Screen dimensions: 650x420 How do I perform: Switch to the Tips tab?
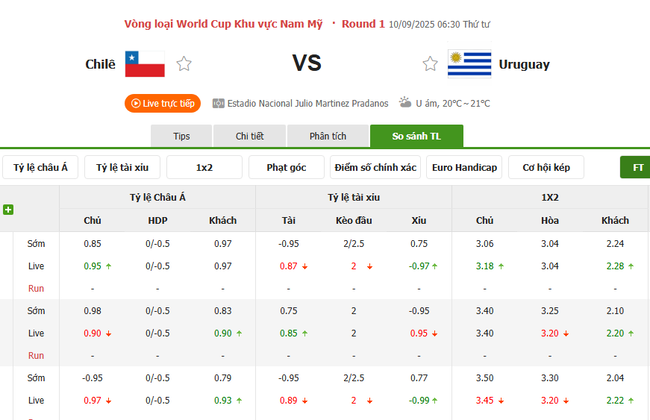[x=181, y=136]
